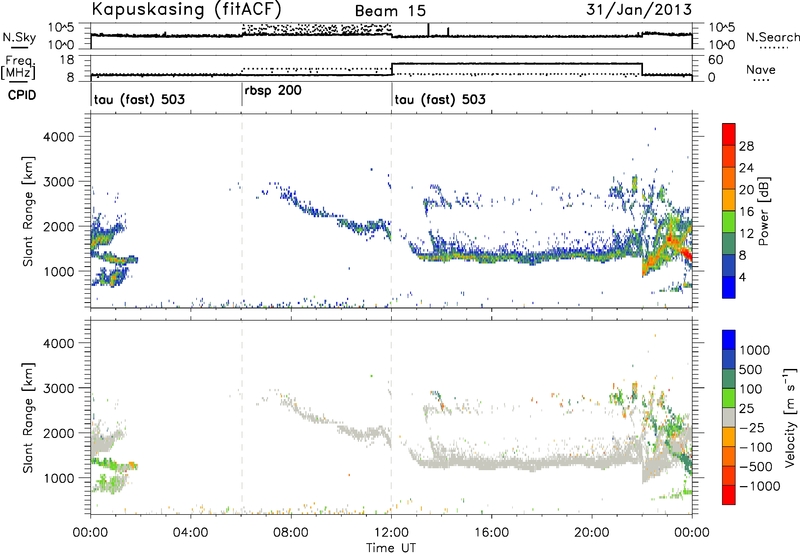Click the gray Velocity segment between 25 and -25
800x554 pixels.
click(729, 417)
